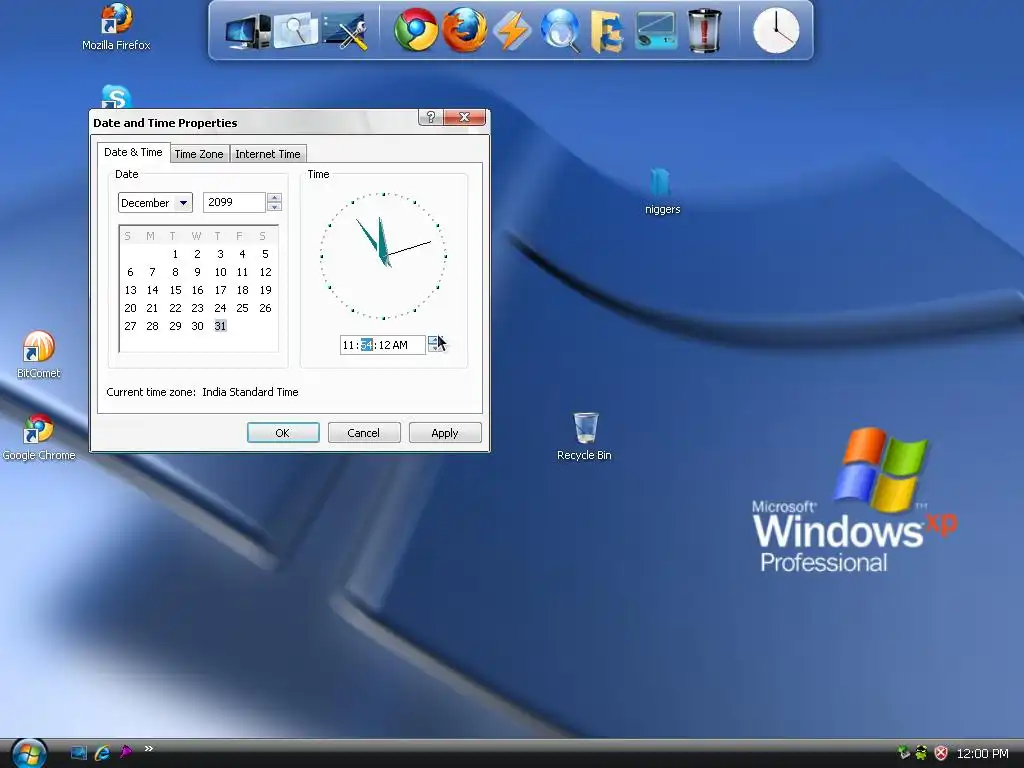Screen dimensions: 1024x768
Task: Click the Safely Remove Hardware tray icon
Action: click(903, 753)
